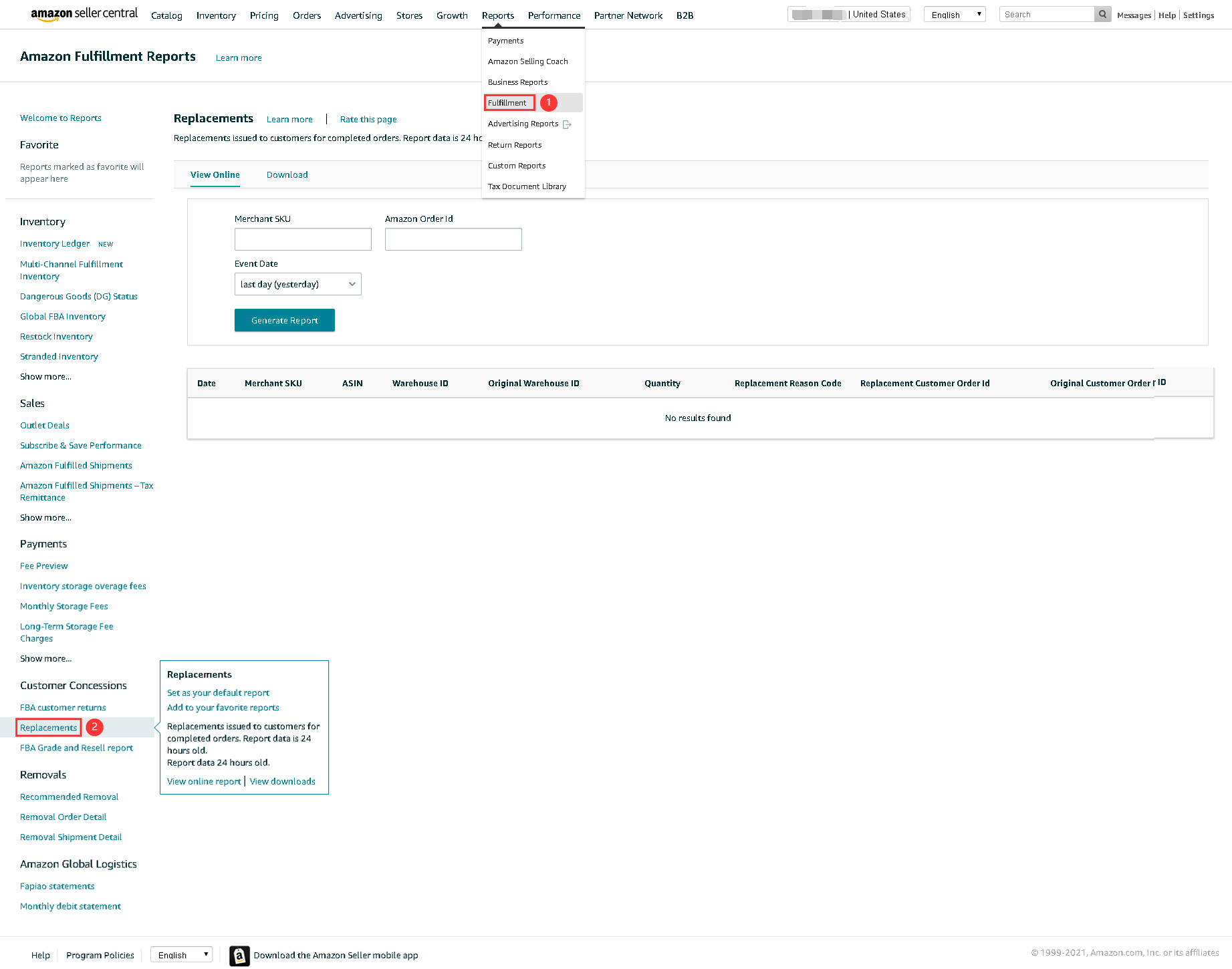Viewport: 1232px width, 969px height.
Task: Open the Catalog menu
Action: point(166,15)
